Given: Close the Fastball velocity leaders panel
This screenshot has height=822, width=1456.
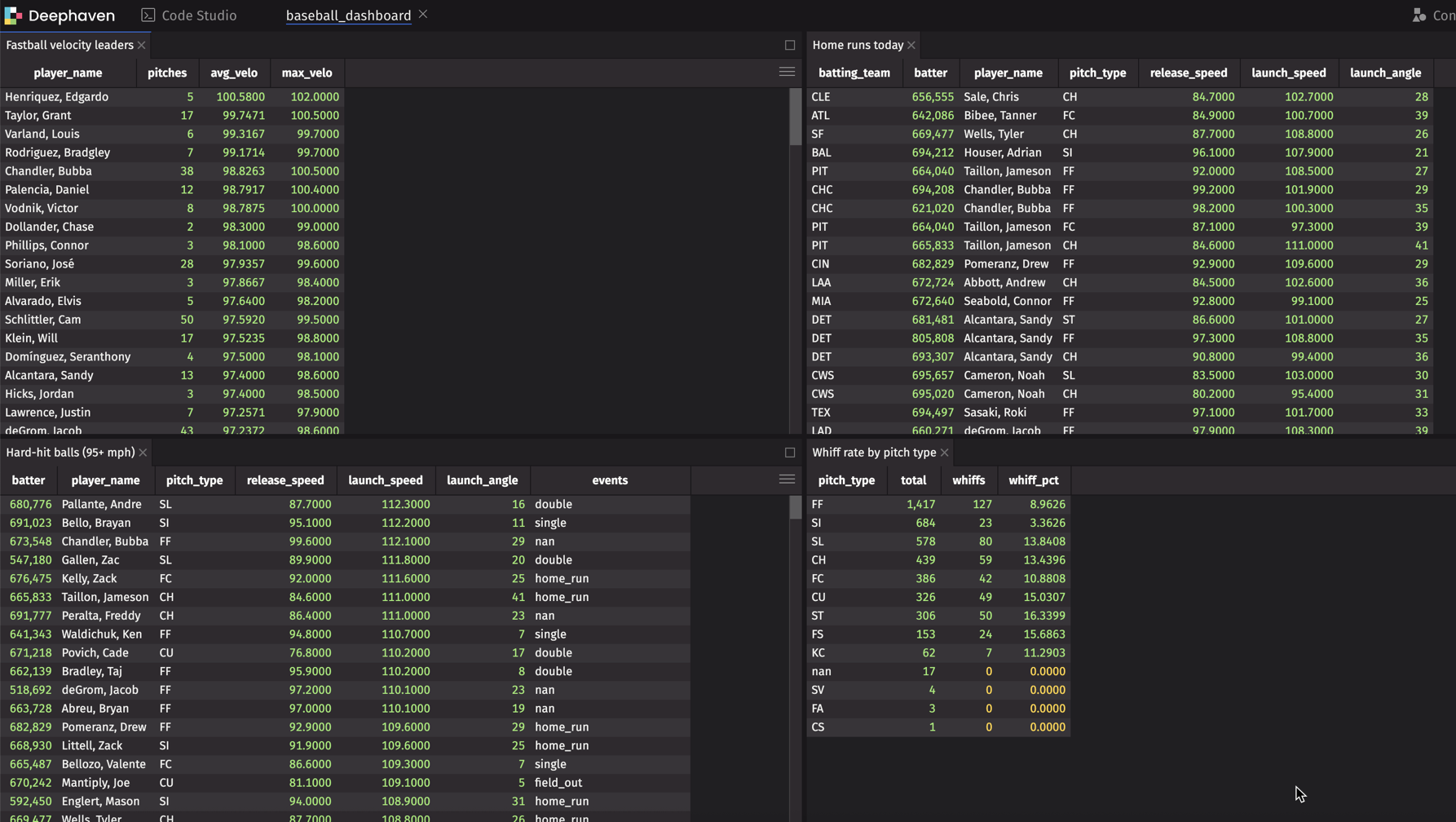Looking at the screenshot, I should (x=142, y=45).
